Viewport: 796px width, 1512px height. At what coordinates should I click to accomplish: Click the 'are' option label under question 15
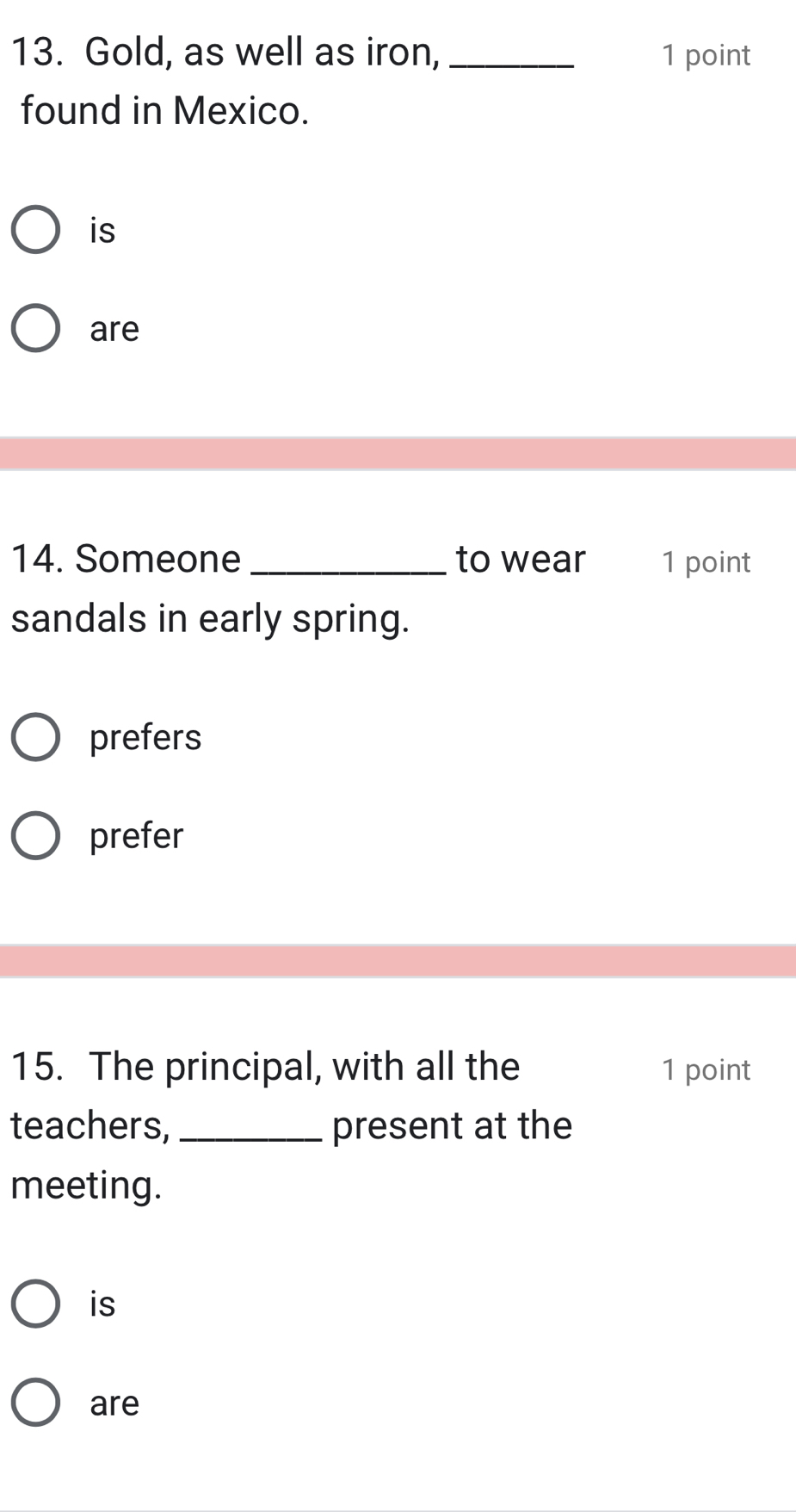coord(114,1404)
